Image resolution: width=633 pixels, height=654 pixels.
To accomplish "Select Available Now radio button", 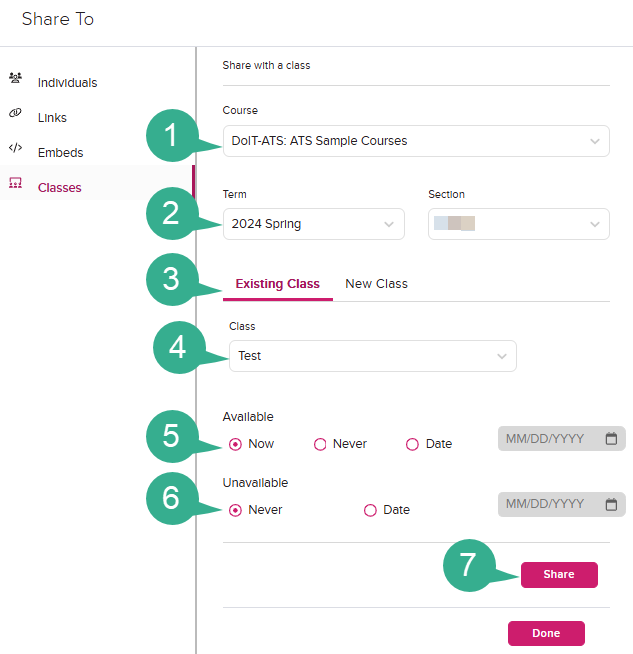I will tap(235, 444).
